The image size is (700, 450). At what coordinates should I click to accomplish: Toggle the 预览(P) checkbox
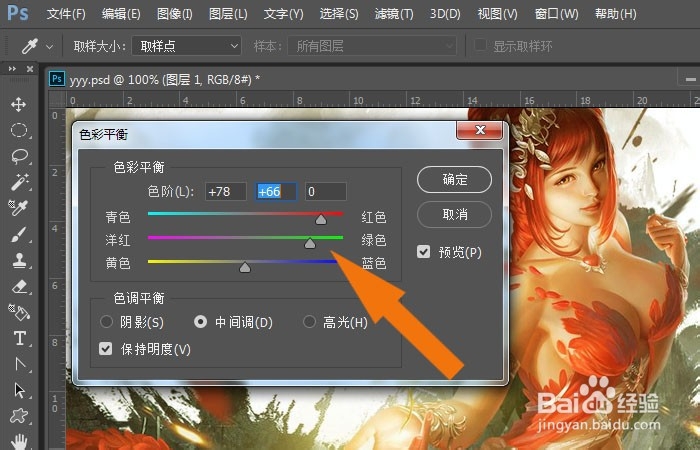tap(423, 252)
